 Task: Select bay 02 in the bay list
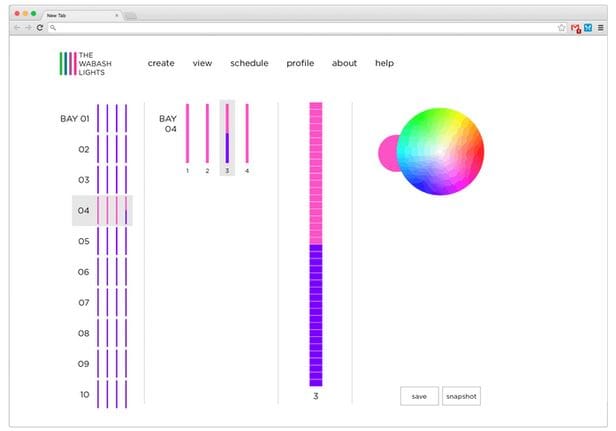[102, 149]
